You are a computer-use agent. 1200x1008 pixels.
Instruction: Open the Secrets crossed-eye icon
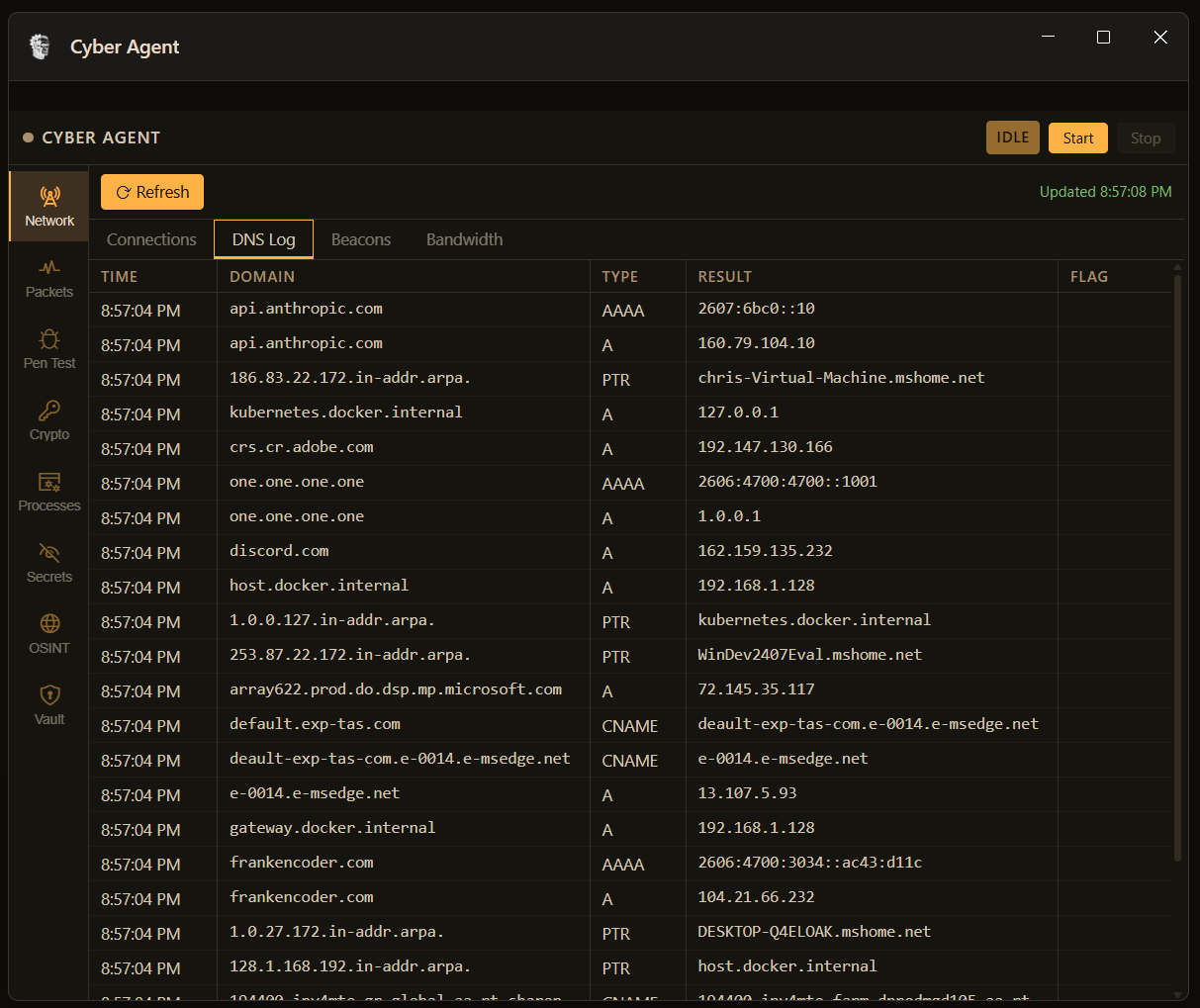pos(49,553)
